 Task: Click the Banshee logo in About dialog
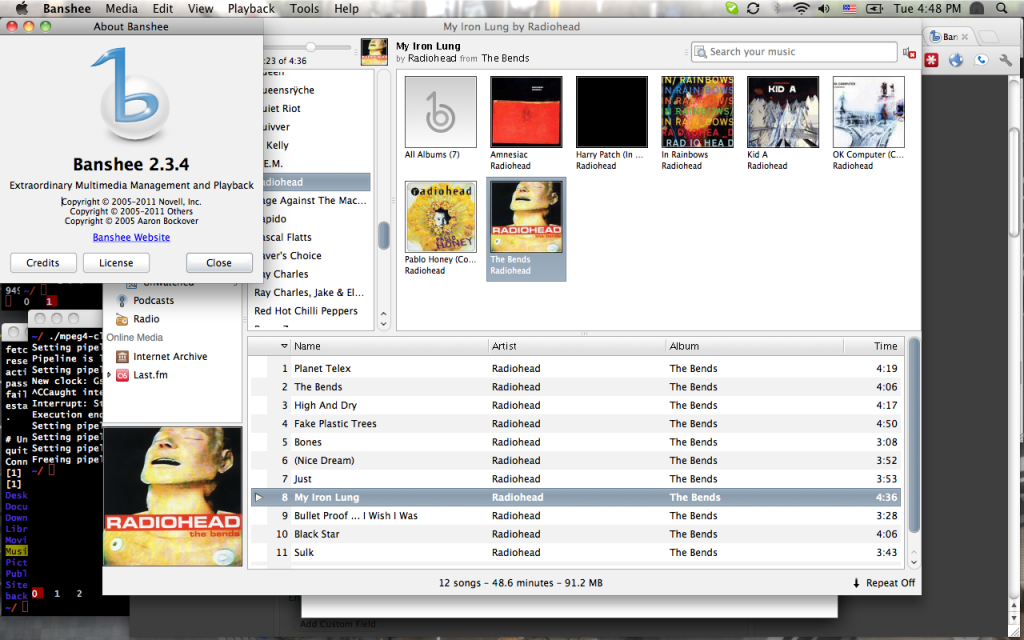[x=131, y=93]
